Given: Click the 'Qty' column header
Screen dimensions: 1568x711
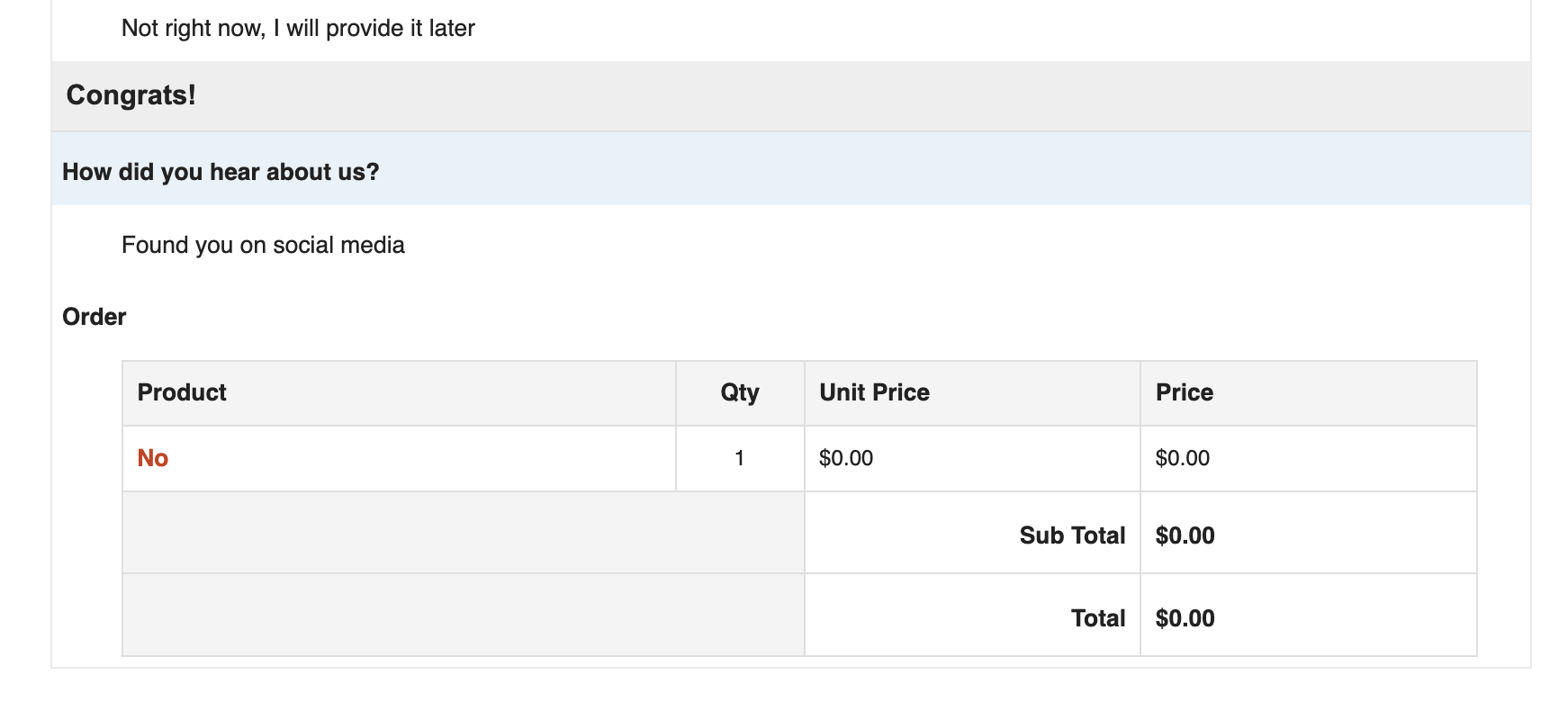Looking at the screenshot, I should 740,393.
